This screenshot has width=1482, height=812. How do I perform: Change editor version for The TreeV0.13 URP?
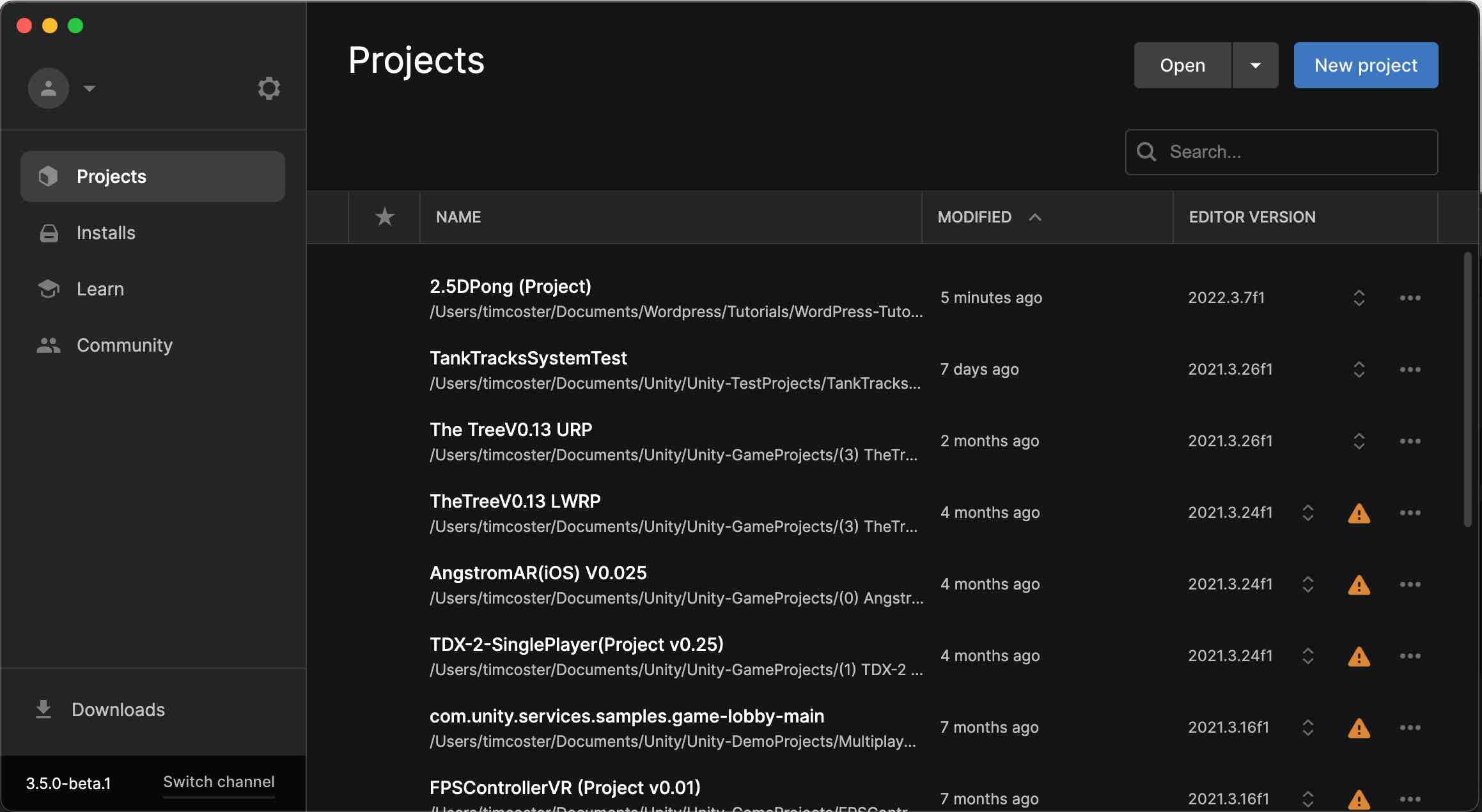(x=1359, y=441)
